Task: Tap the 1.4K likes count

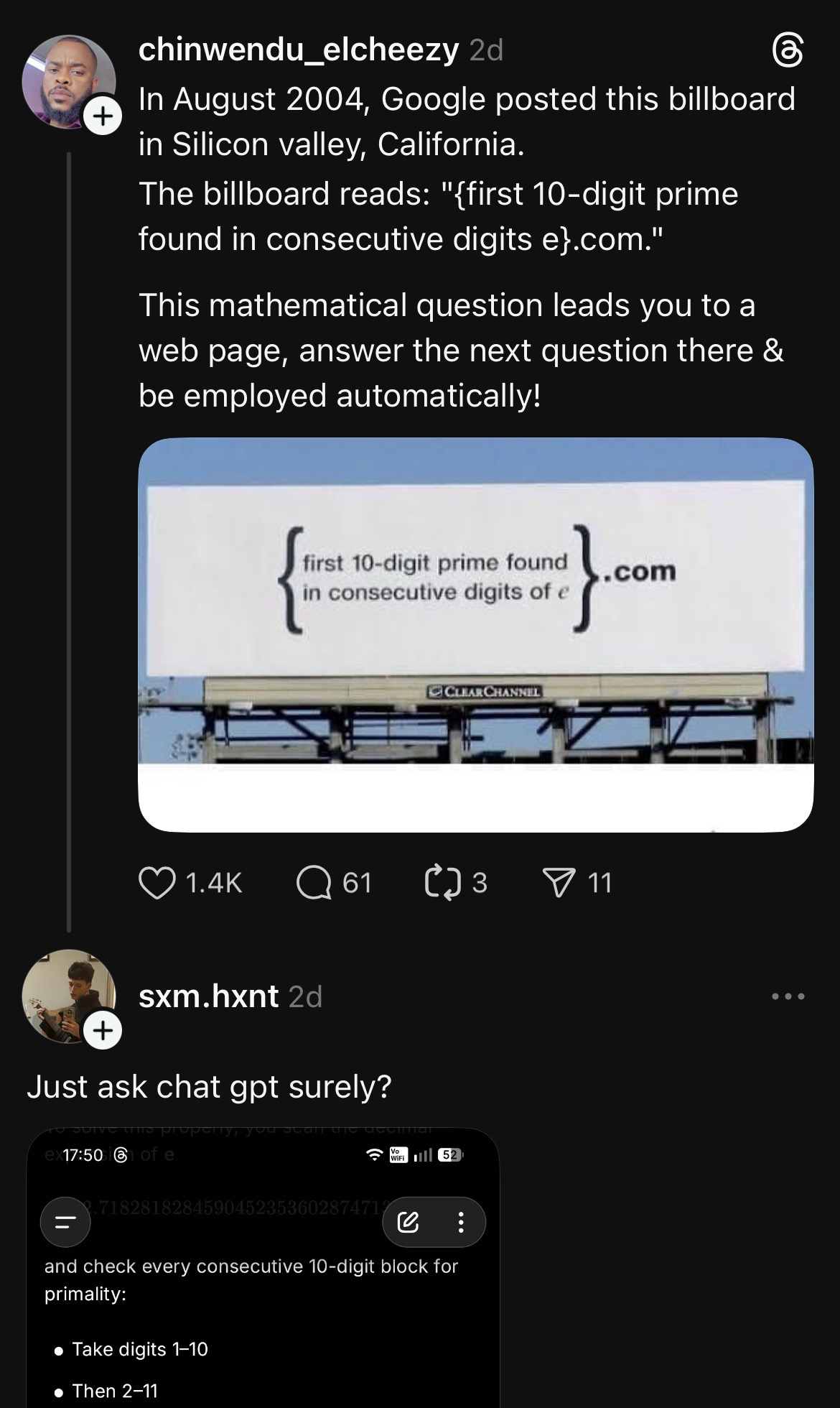Action: 214,883
